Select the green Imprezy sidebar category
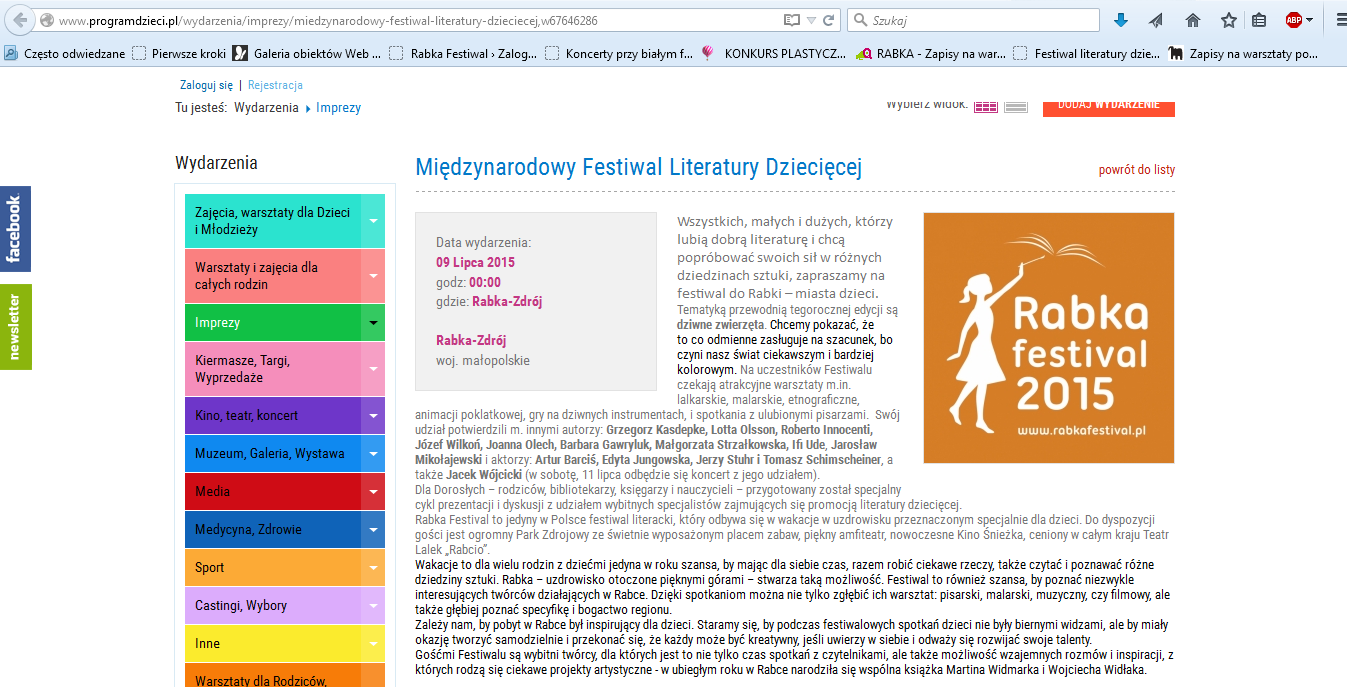 click(x=273, y=323)
